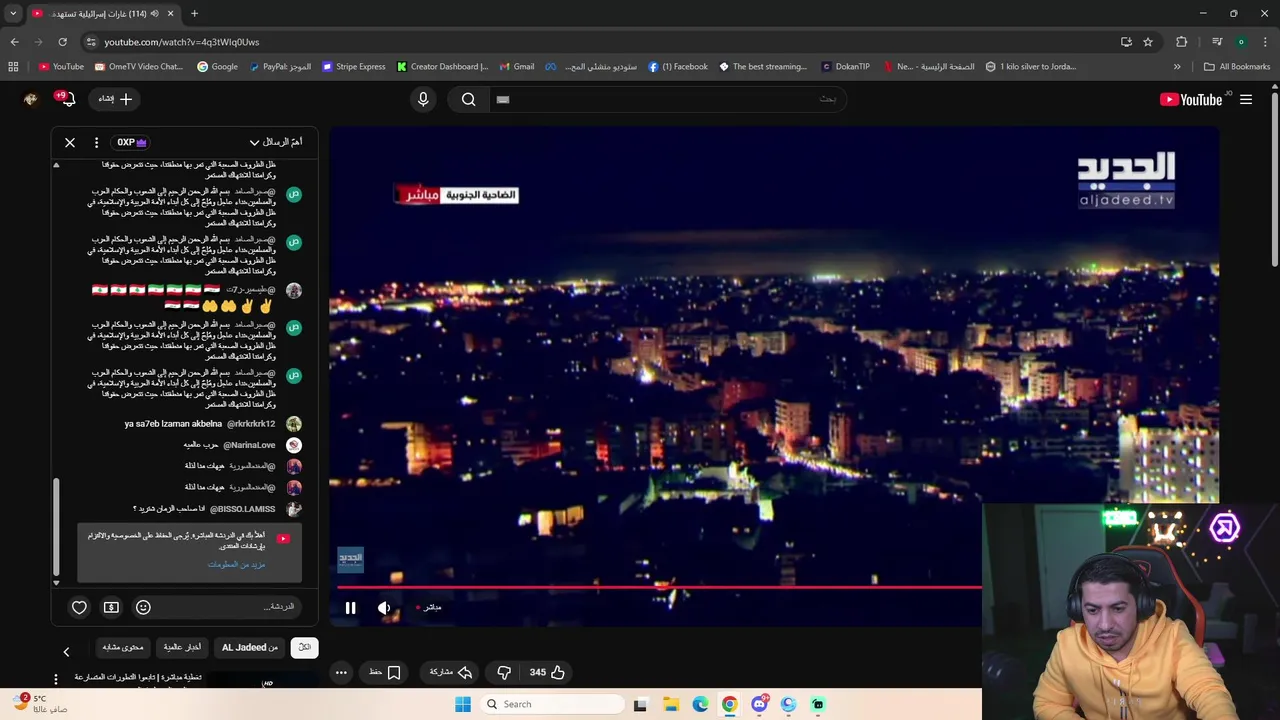This screenshot has width=1280, height=720.
Task: Select the 'من AL Jadeed' filter chip
Action: [250, 647]
